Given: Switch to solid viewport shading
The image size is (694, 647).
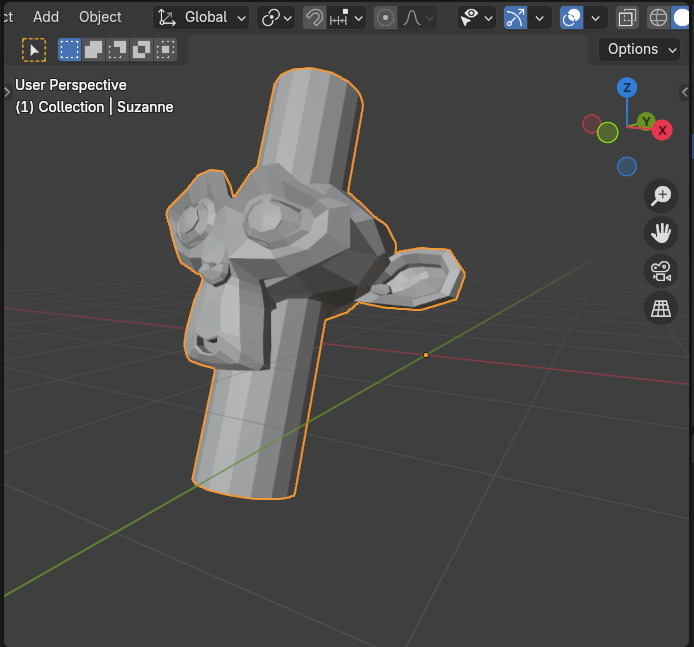Looking at the screenshot, I should [682, 18].
